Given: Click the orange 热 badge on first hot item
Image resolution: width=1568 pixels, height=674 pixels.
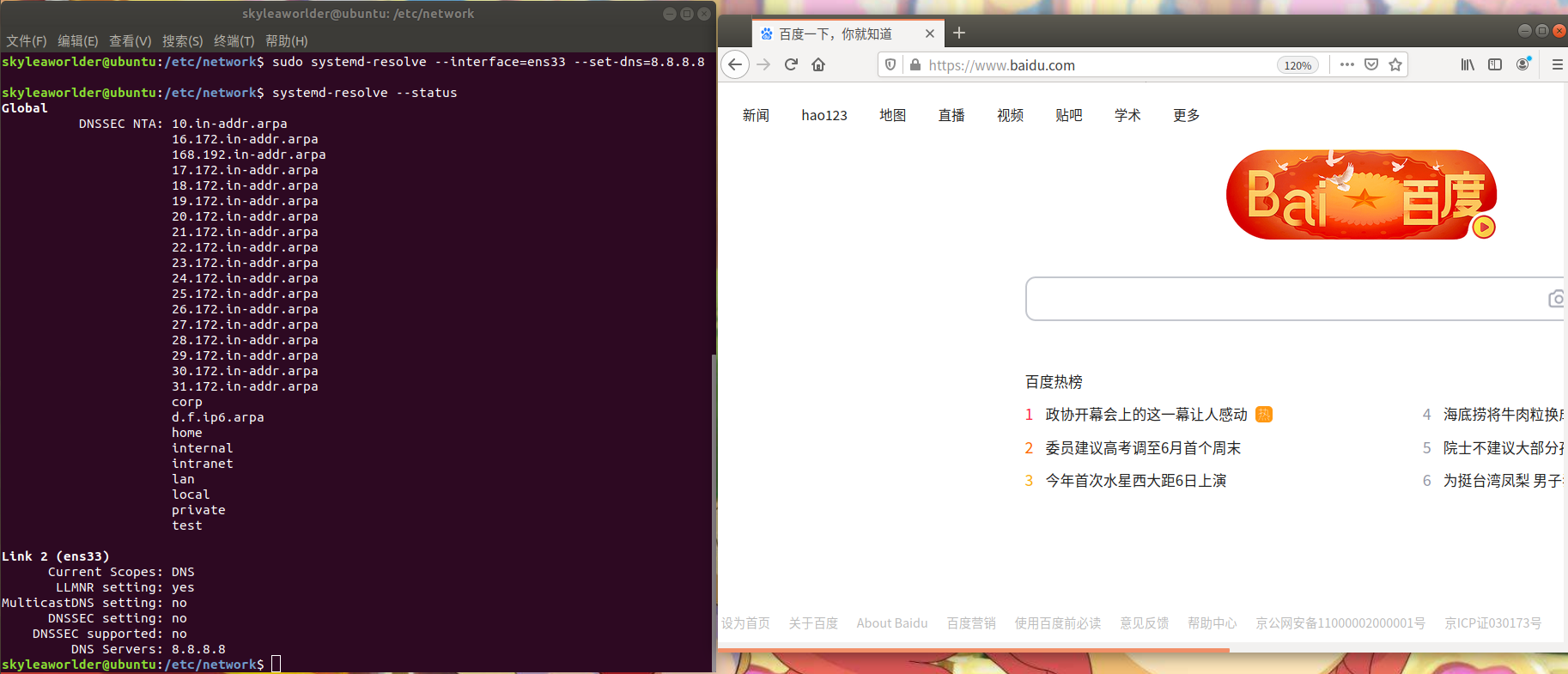Looking at the screenshot, I should (1264, 415).
